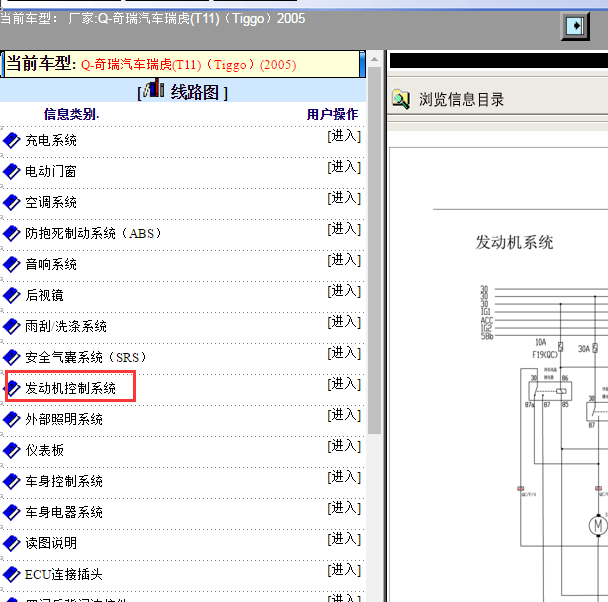The height and width of the screenshot is (602, 608).
Task: Click the 发动机系统 wiring diagram title
Action: pyautogui.click(x=514, y=242)
